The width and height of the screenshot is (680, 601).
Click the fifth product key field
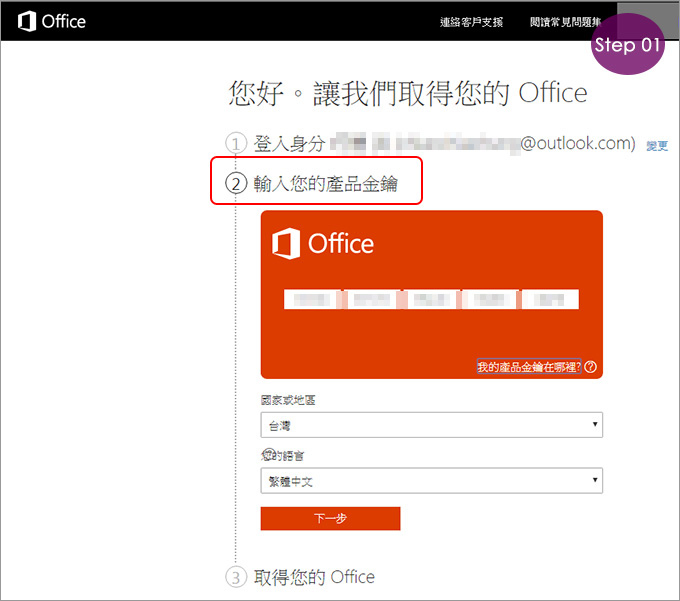point(550,299)
